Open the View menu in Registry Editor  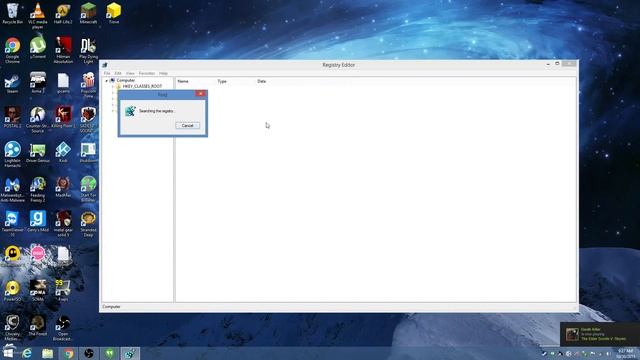130,73
